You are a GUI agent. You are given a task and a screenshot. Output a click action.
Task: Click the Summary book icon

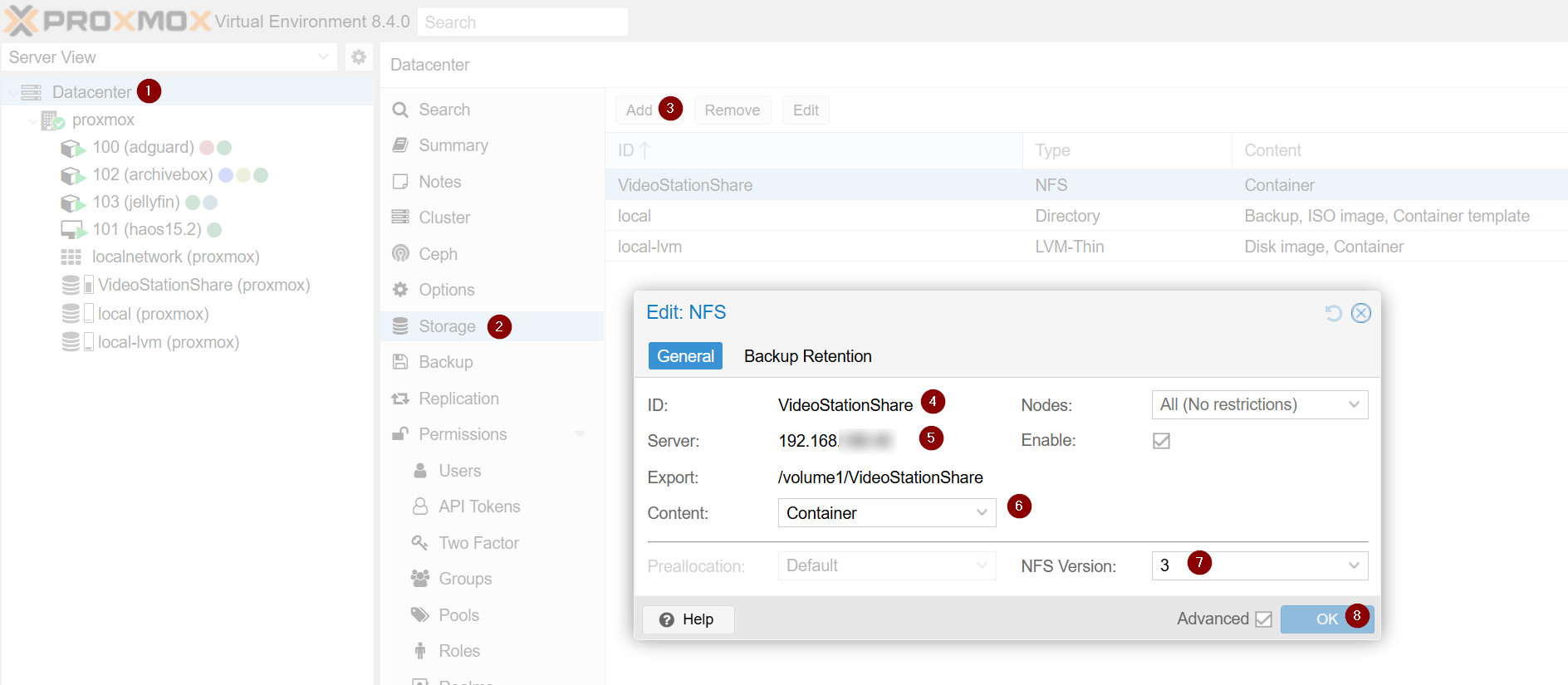pyautogui.click(x=400, y=145)
